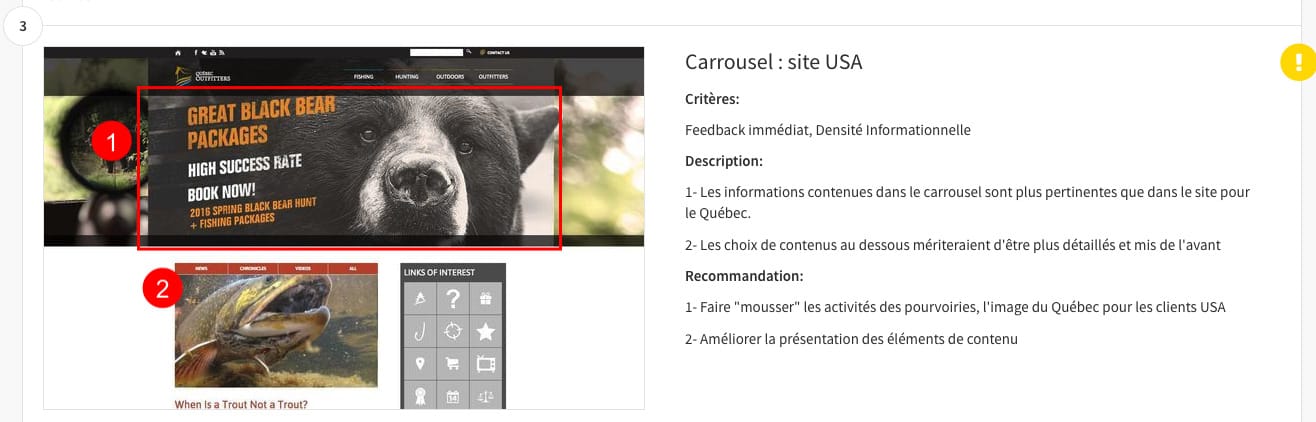Switch to the Videos tab
The width and height of the screenshot is (1316, 422).
(x=302, y=269)
